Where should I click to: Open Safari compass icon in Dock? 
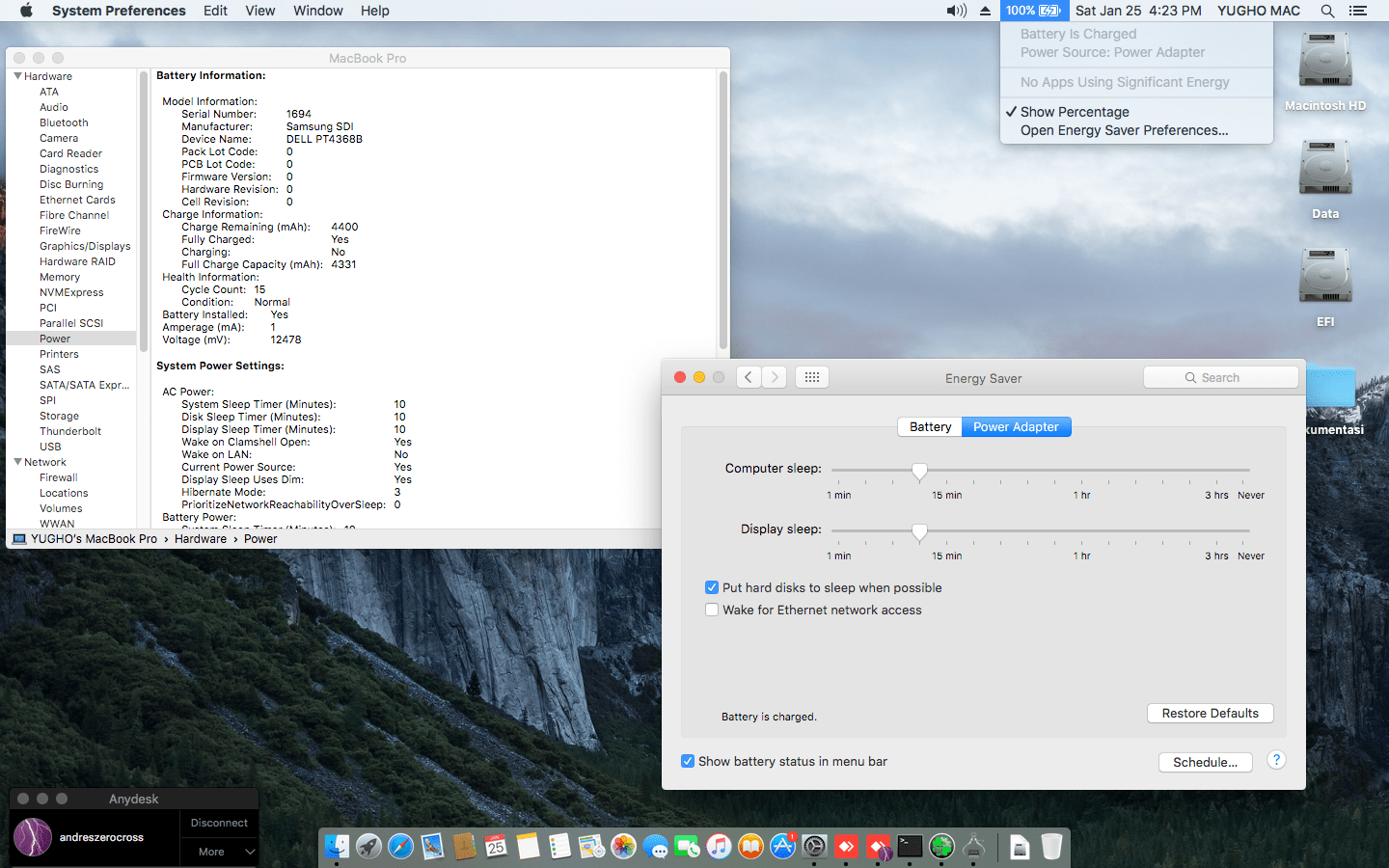400,846
